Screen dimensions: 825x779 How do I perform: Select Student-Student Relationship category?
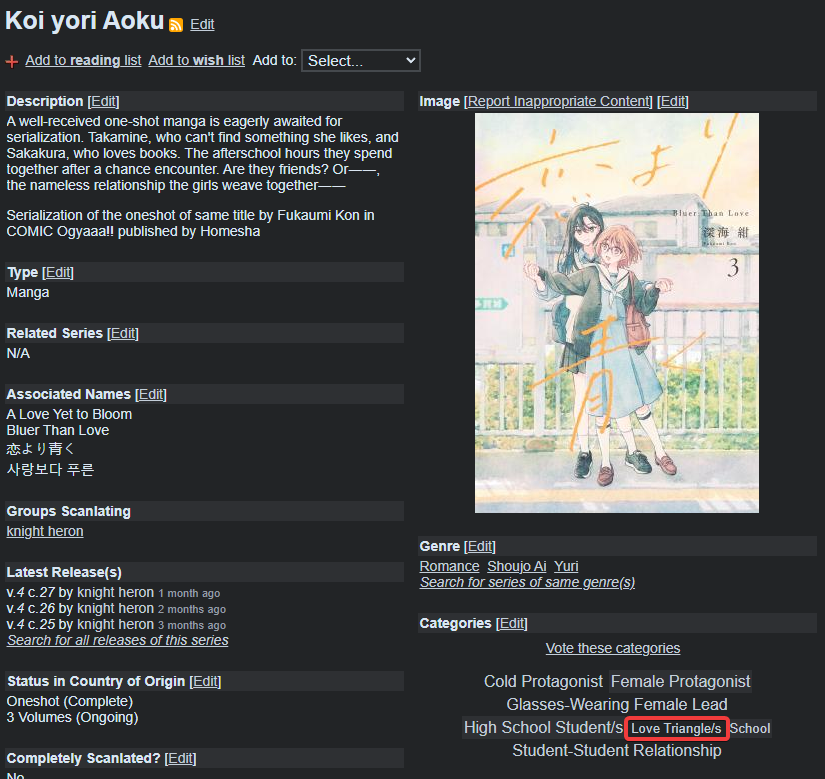(x=617, y=751)
